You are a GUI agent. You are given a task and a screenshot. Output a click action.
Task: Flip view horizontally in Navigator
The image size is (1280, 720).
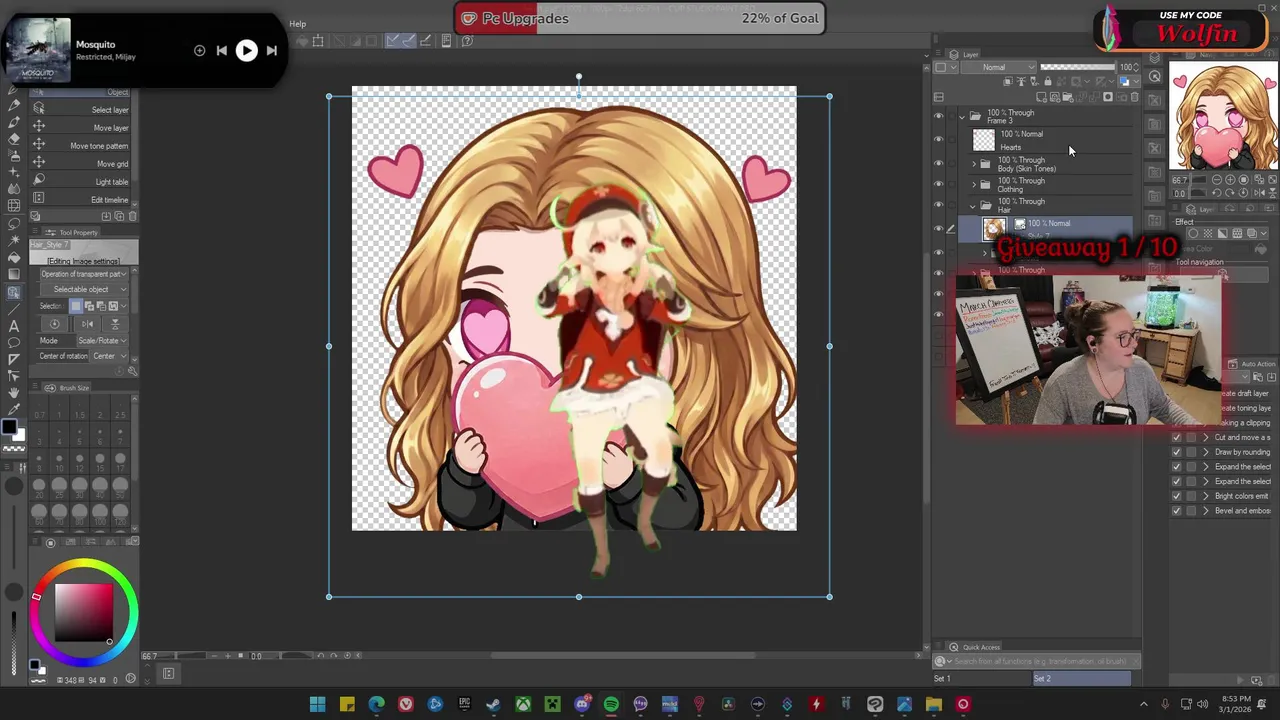coord(1259,193)
